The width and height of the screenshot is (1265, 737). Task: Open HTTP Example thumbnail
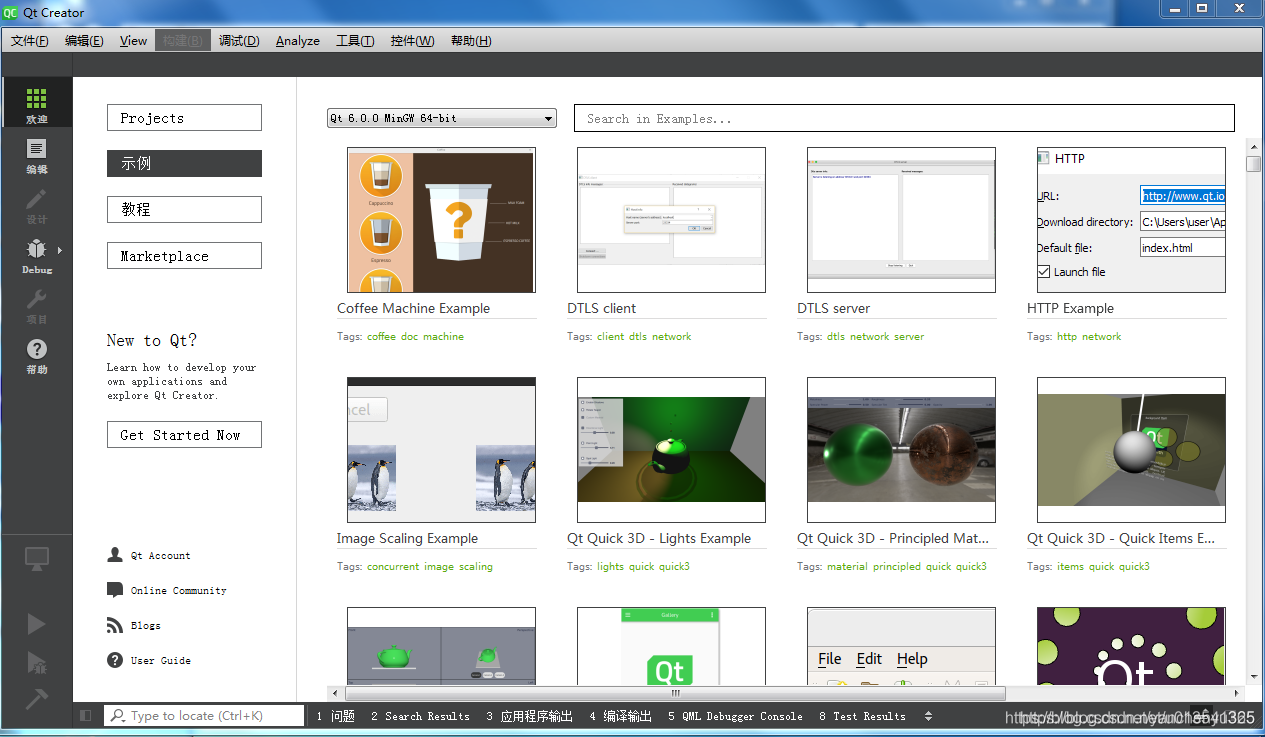tap(1131, 220)
